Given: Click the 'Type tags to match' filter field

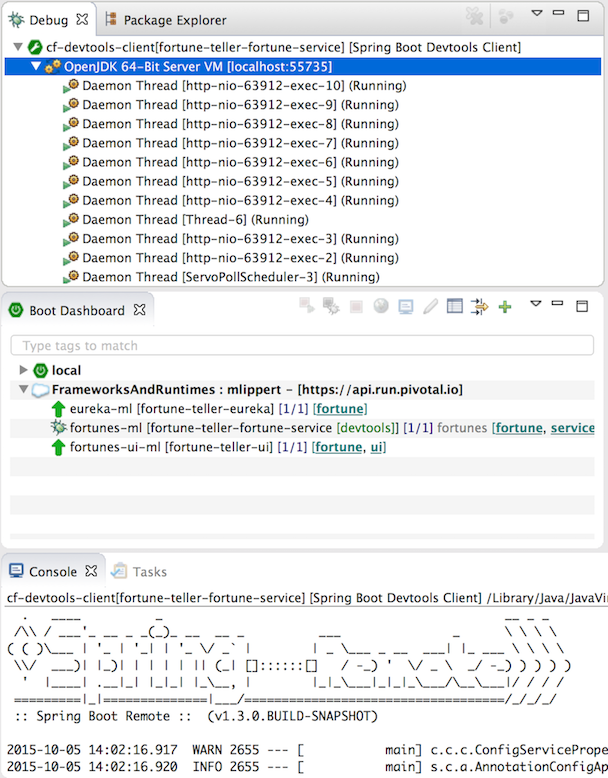Looking at the screenshot, I should pyautogui.click(x=301, y=345).
